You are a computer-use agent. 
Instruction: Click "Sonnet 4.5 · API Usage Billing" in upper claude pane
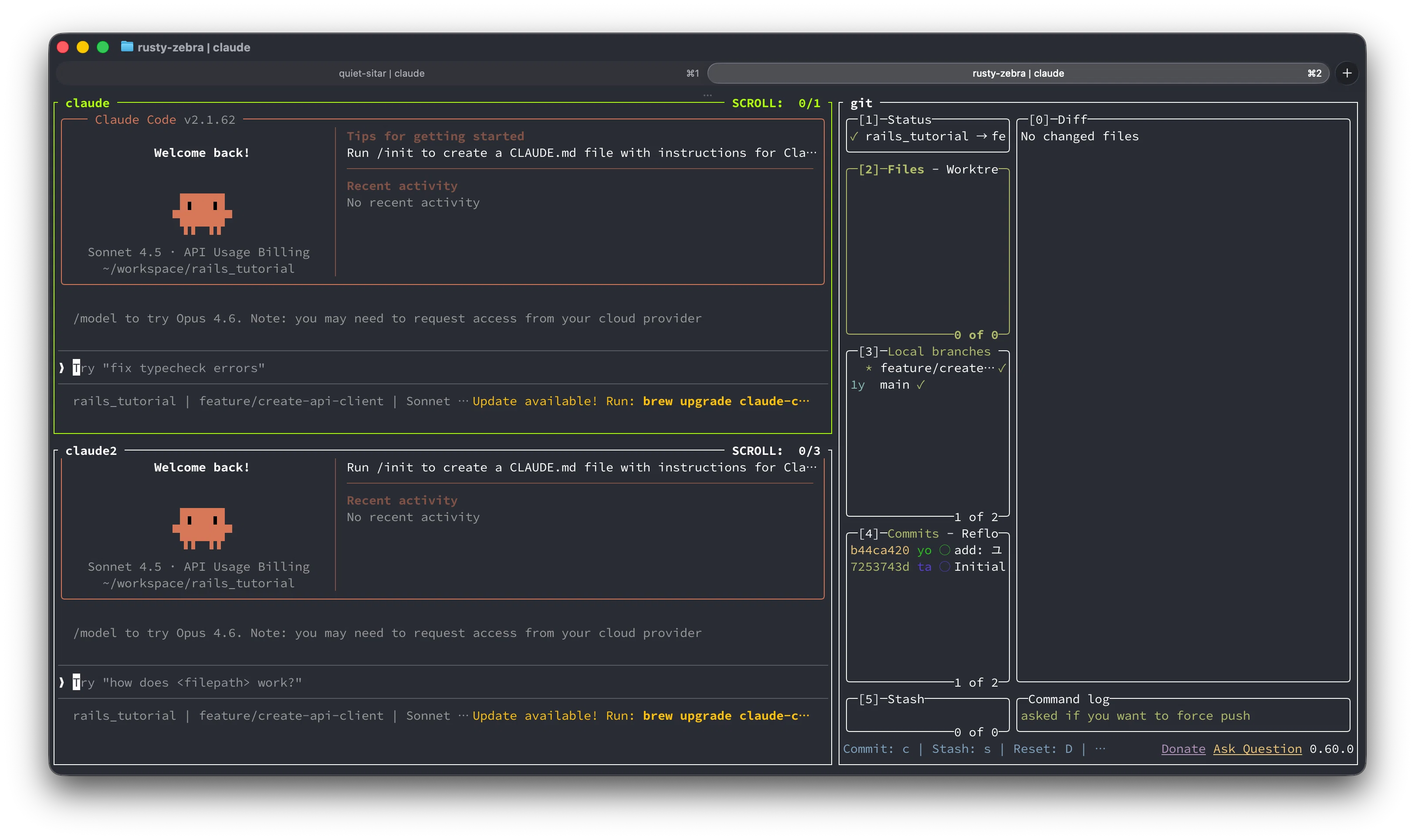coord(199,252)
